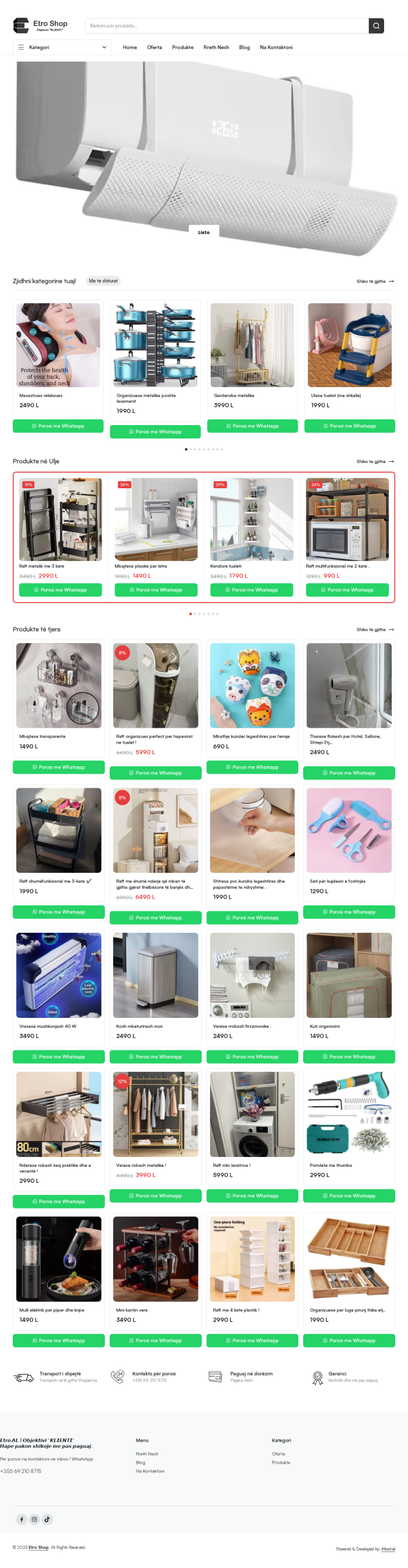Click the fast delivery truck icon
408x1568 pixels.
coord(24,1378)
